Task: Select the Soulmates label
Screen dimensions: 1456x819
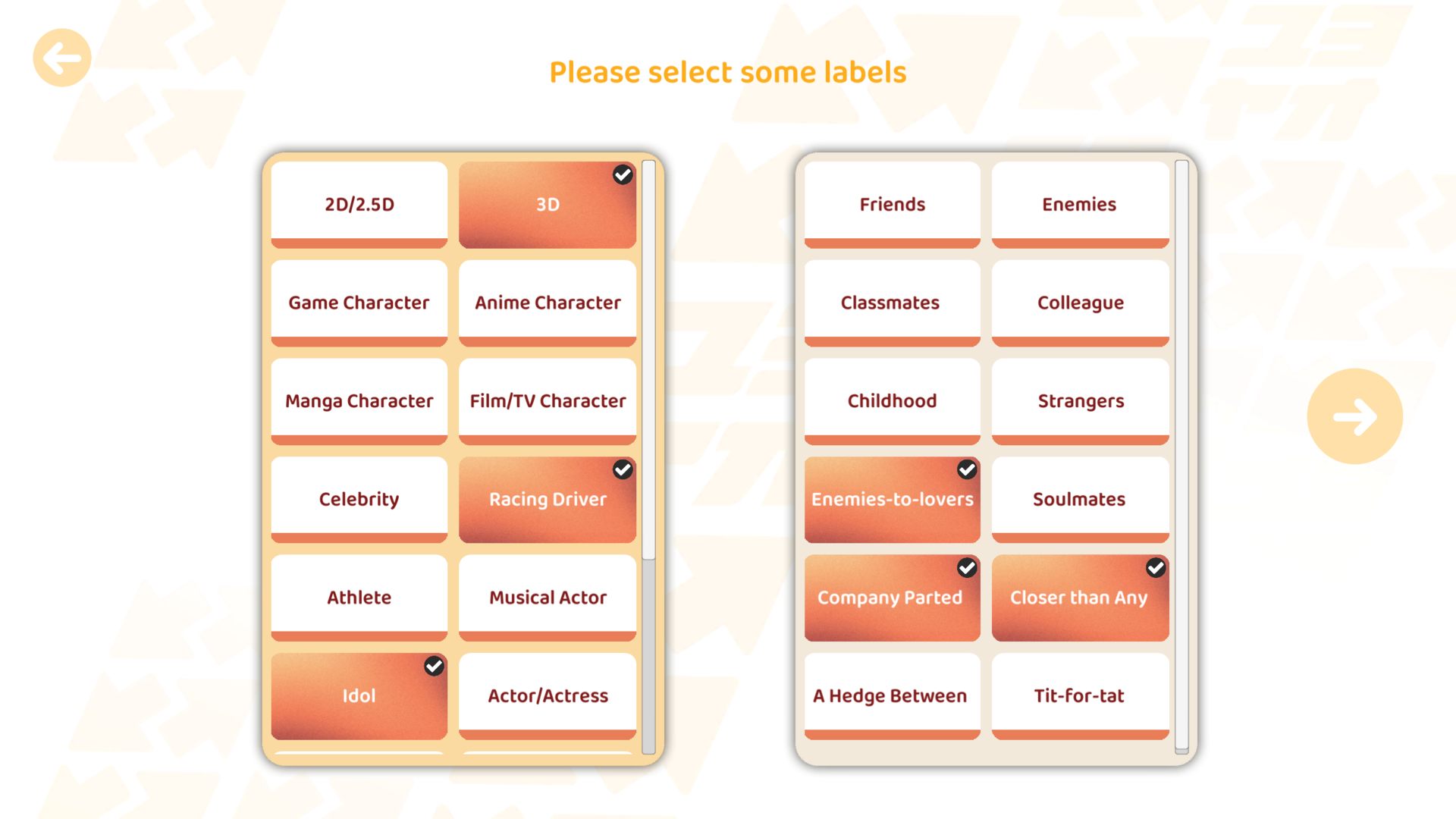Action: (1079, 499)
